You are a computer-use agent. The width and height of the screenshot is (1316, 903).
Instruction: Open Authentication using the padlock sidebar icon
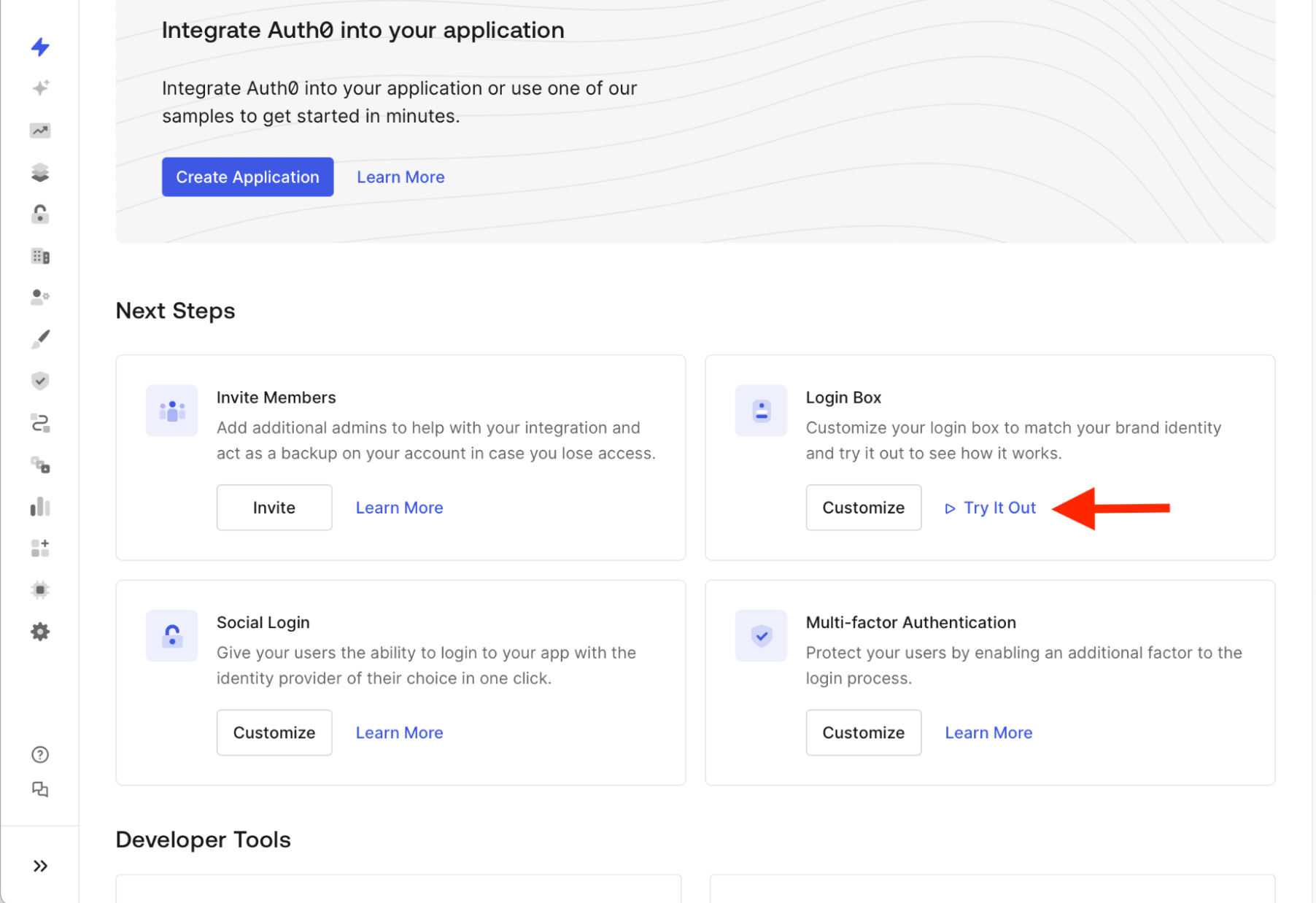click(x=40, y=214)
